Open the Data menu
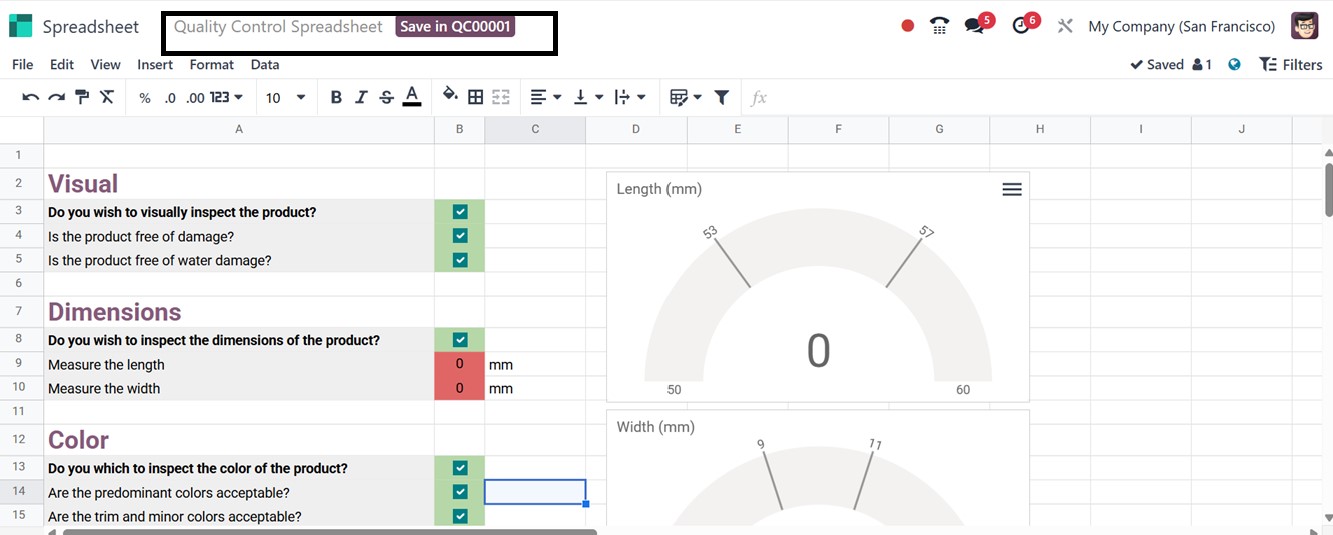This screenshot has width=1333, height=535. [x=265, y=64]
